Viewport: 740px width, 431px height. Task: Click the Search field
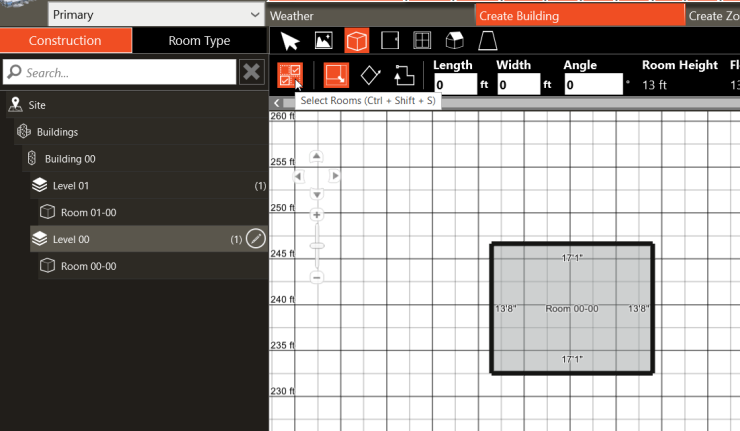click(x=119, y=72)
